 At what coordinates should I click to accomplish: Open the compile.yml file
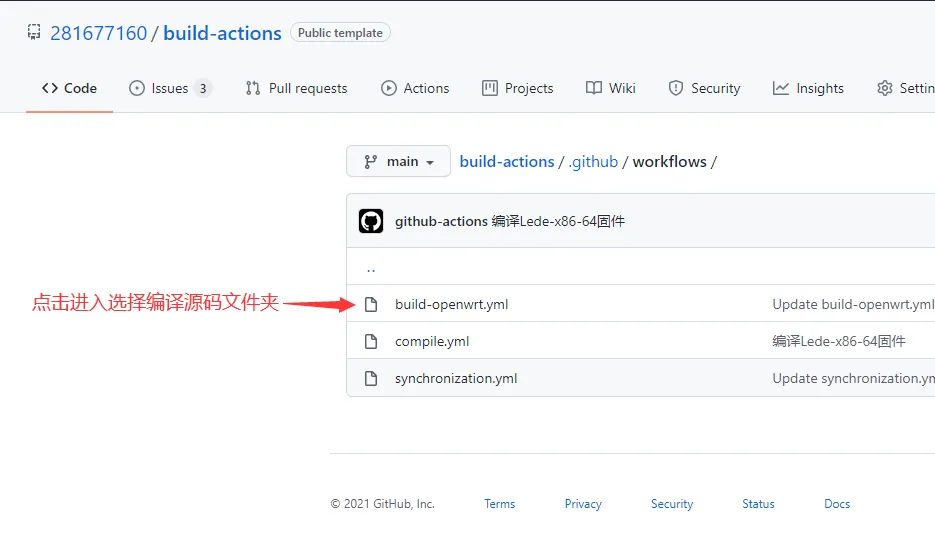432,341
